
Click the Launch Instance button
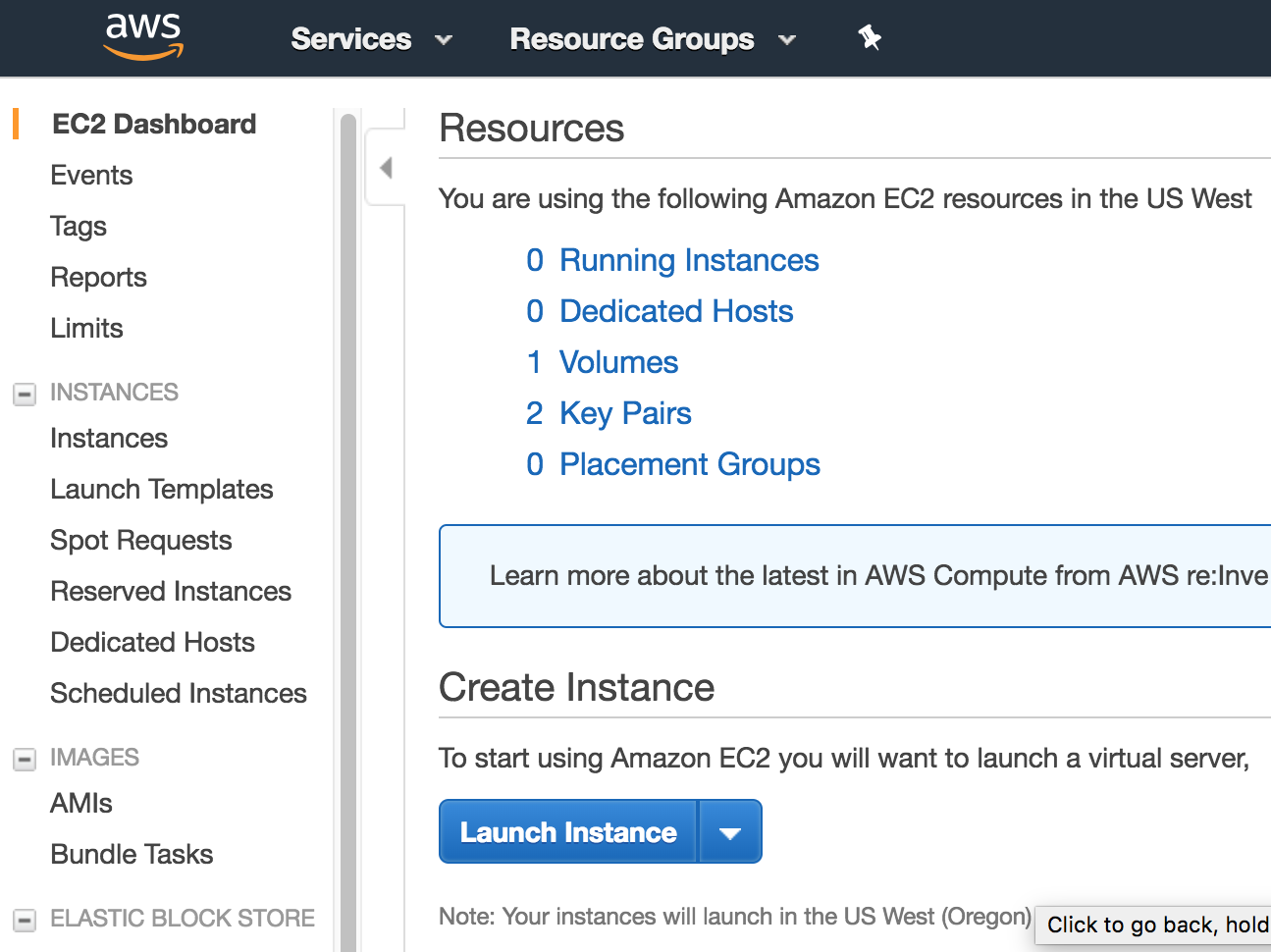coord(568,832)
